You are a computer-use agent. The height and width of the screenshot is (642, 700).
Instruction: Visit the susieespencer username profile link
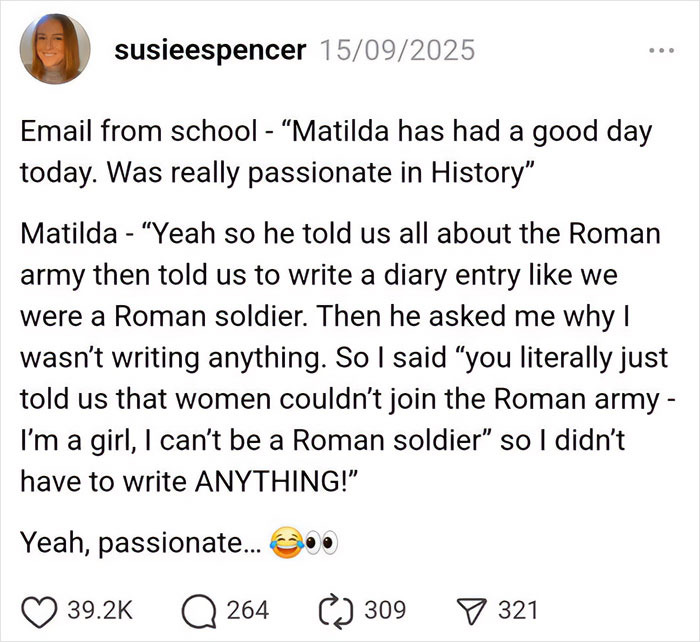210,50
